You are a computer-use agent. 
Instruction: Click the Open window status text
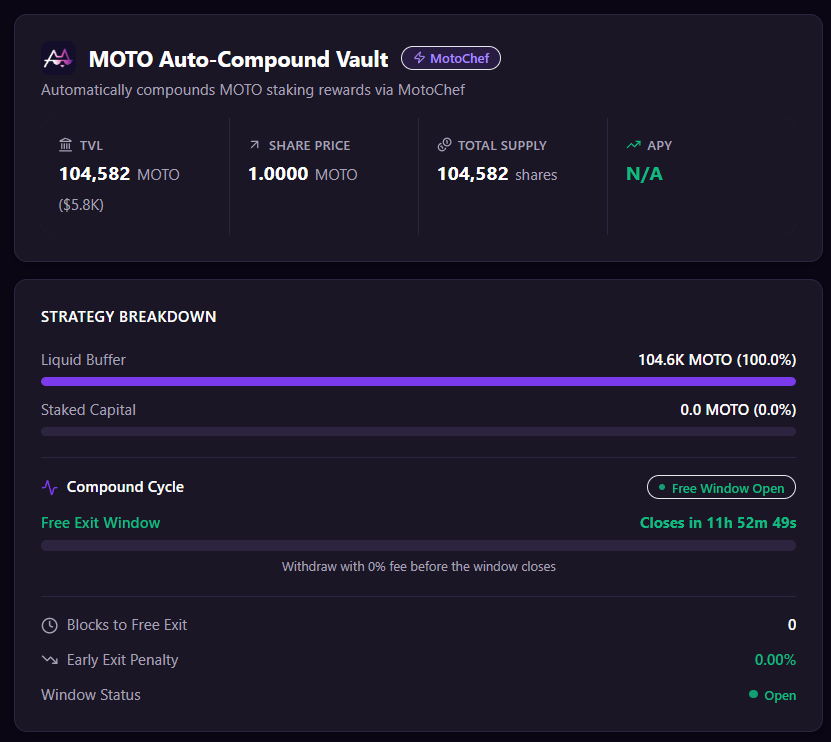tap(780, 695)
